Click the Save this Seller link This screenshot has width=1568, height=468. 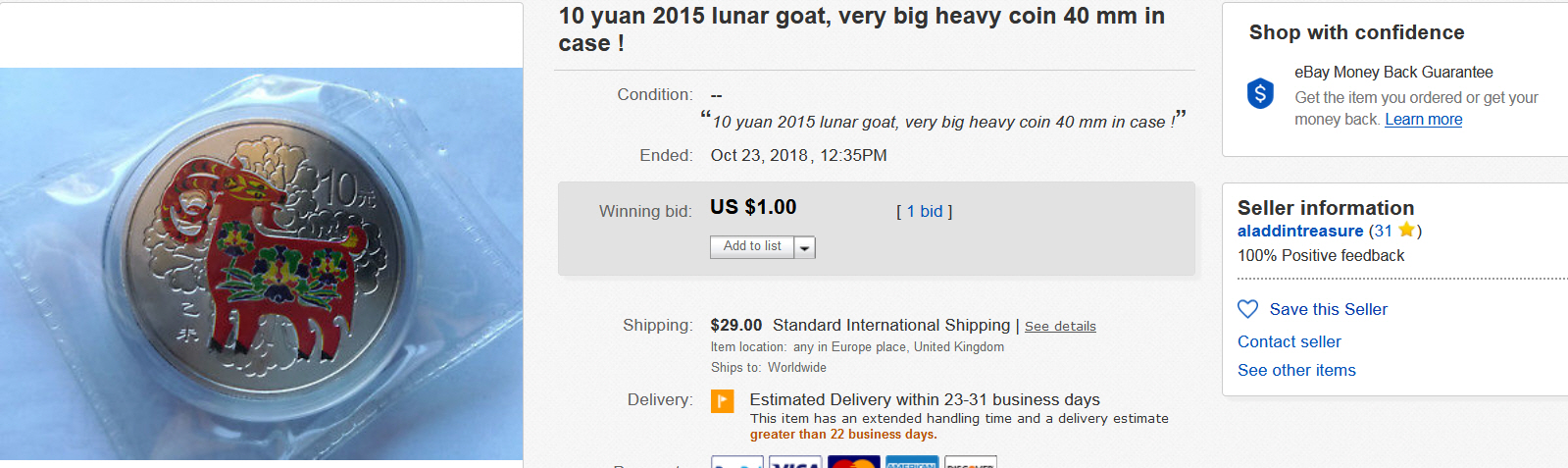[1328, 309]
